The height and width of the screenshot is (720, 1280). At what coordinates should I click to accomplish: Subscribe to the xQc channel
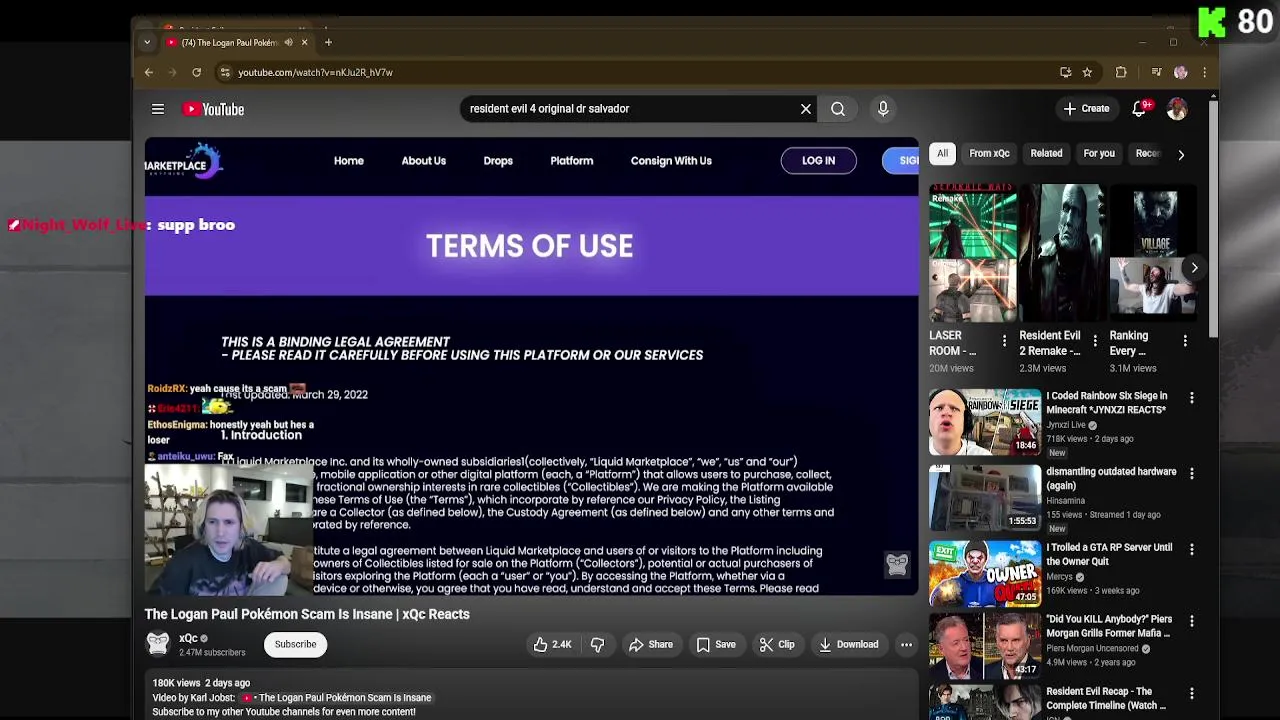pyautogui.click(x=296, y=644)
